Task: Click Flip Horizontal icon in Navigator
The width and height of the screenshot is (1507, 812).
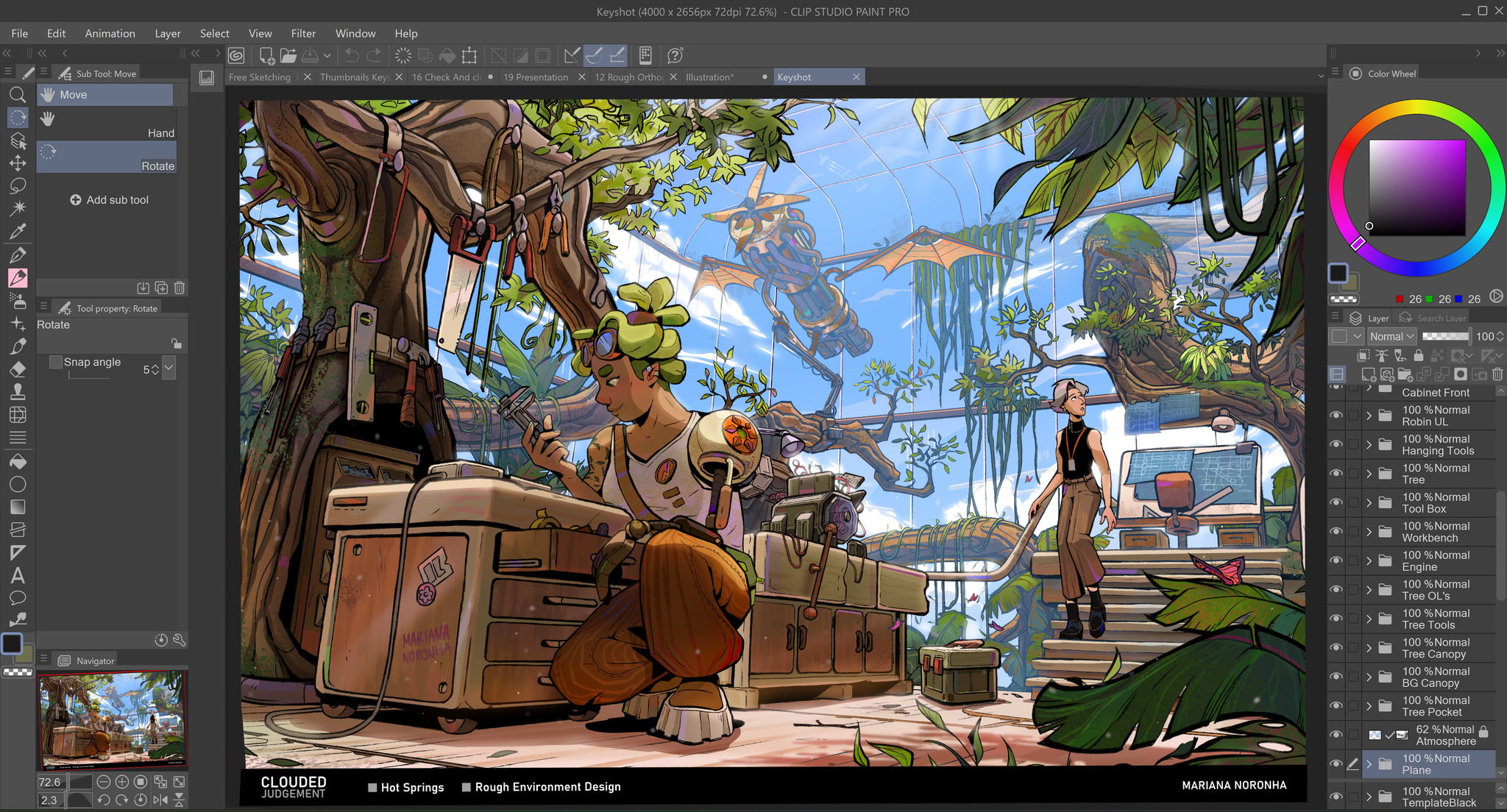Action: pos(160,799)
